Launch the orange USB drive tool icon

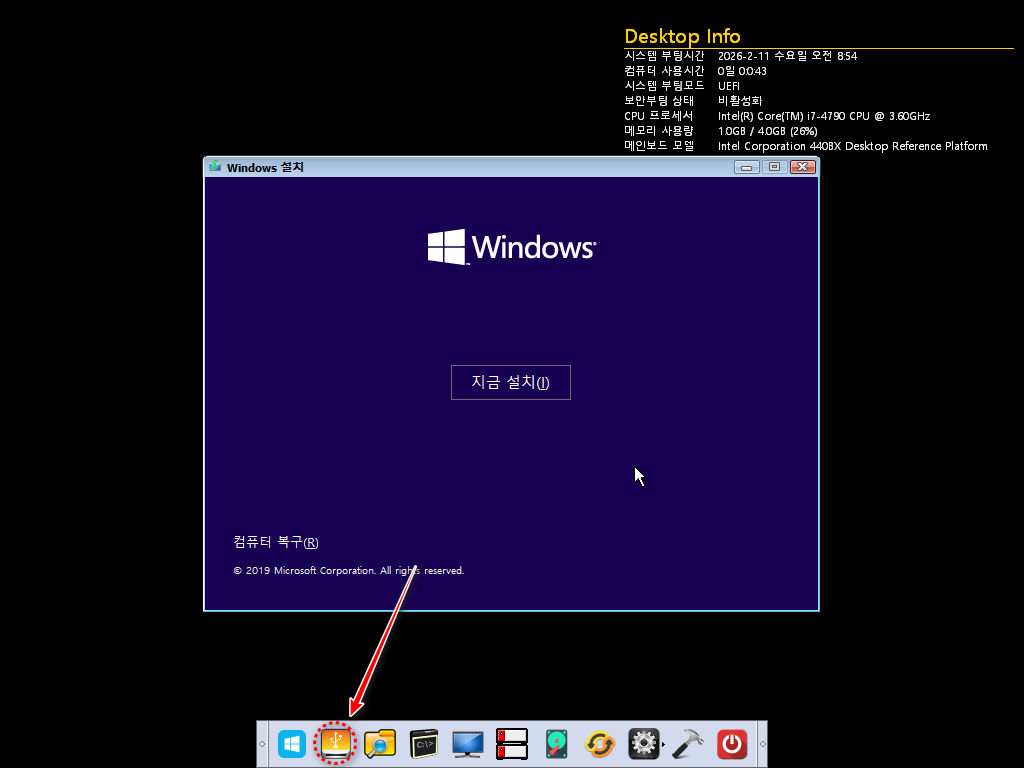(x=335, y=743)
